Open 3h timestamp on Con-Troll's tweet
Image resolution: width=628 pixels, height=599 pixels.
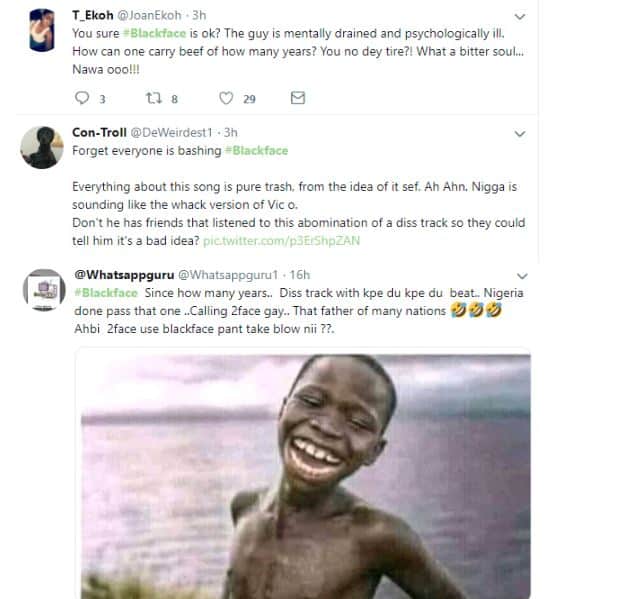coord(232,132)
